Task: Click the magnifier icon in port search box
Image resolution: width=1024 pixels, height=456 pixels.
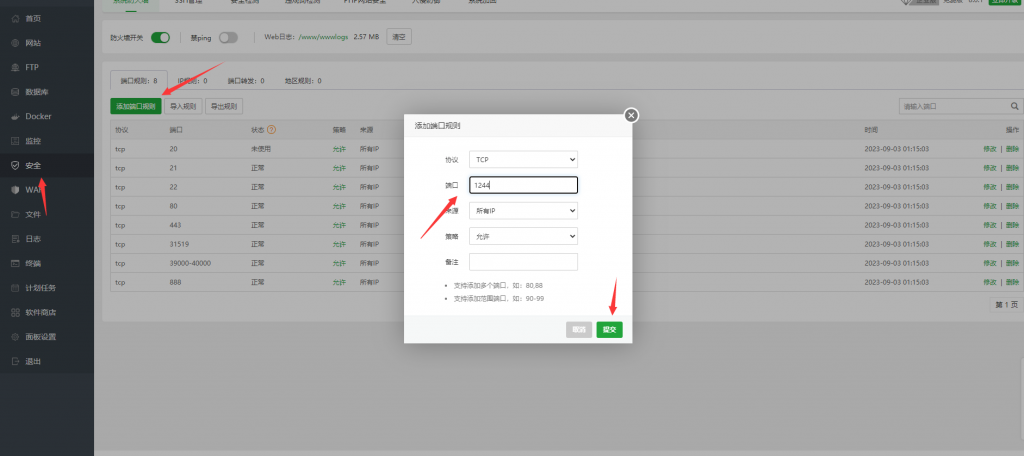Action: pyautogui.click(x=1014, y=106)
